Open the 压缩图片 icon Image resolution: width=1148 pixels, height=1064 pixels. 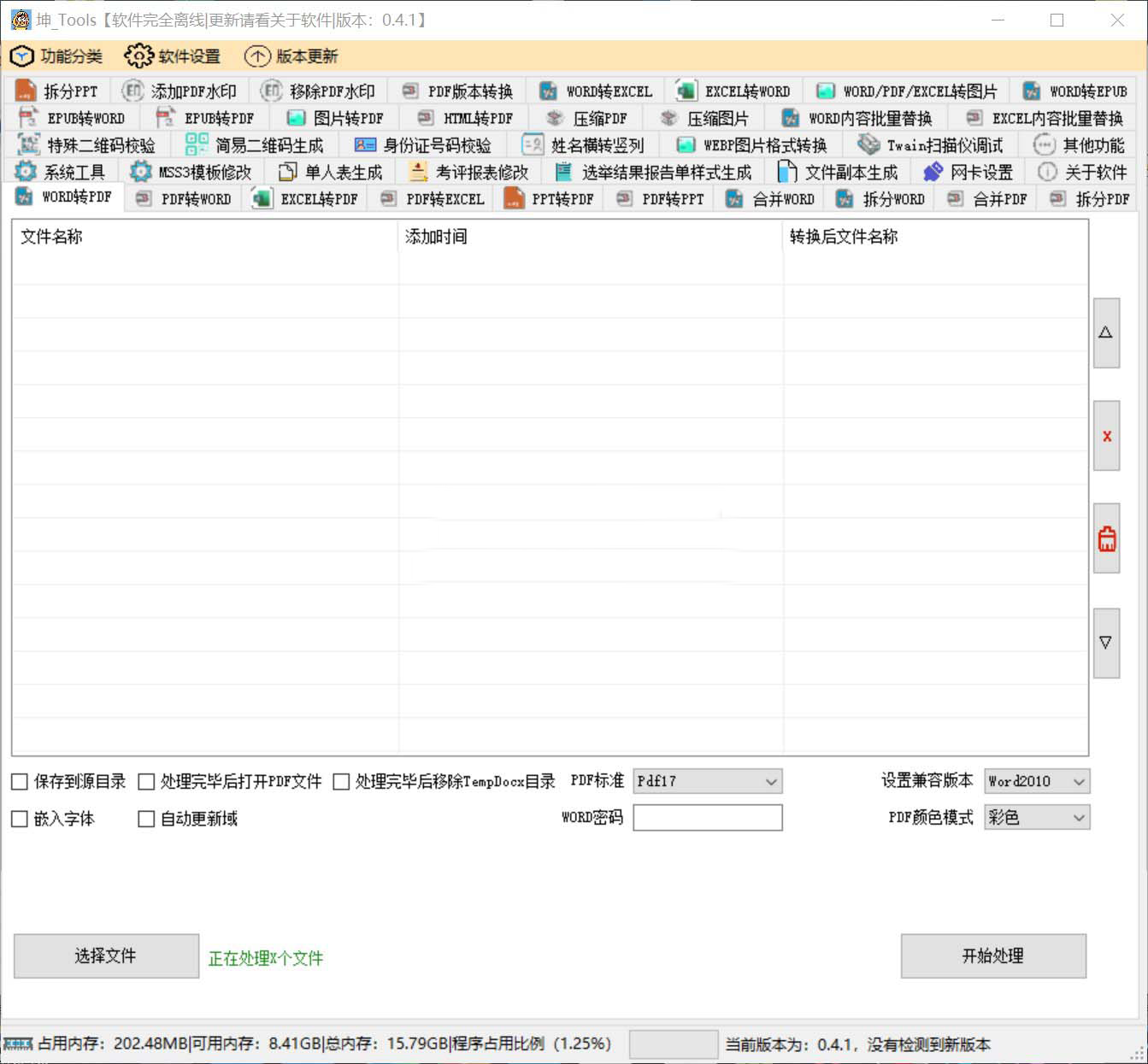(x=669, y=118)
